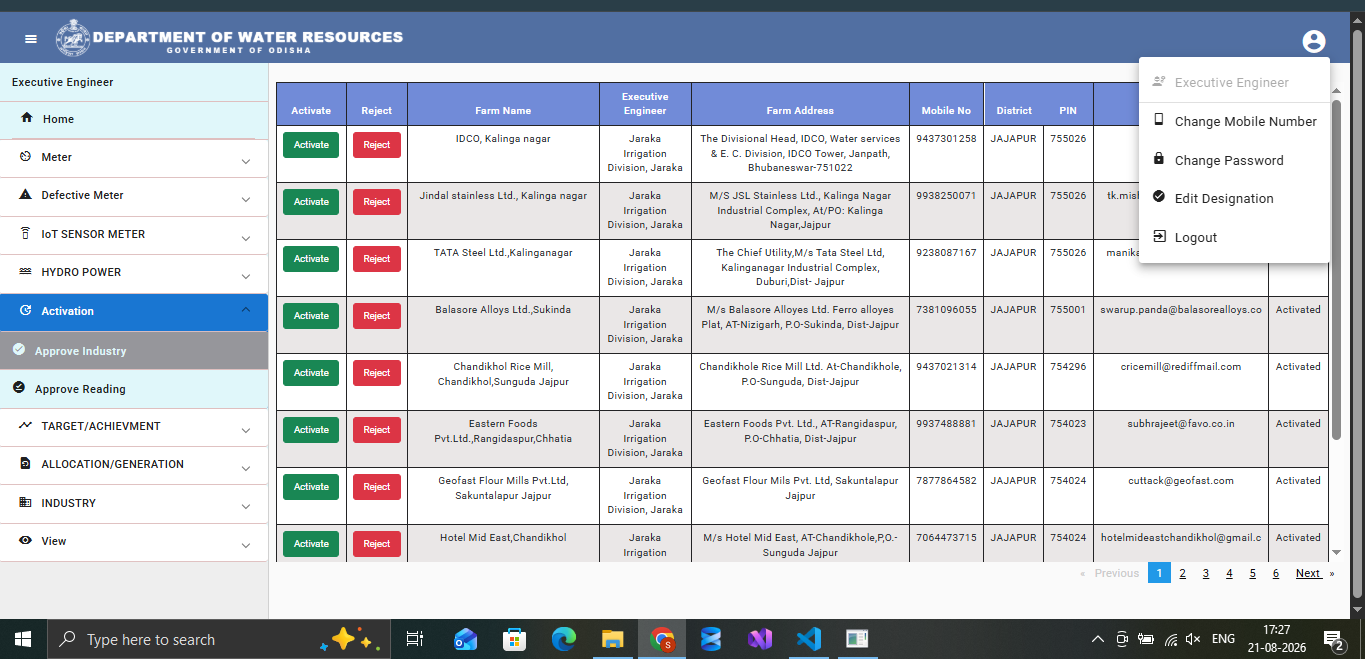Click the Approve Industry checkmark icon

click(19, 350)
